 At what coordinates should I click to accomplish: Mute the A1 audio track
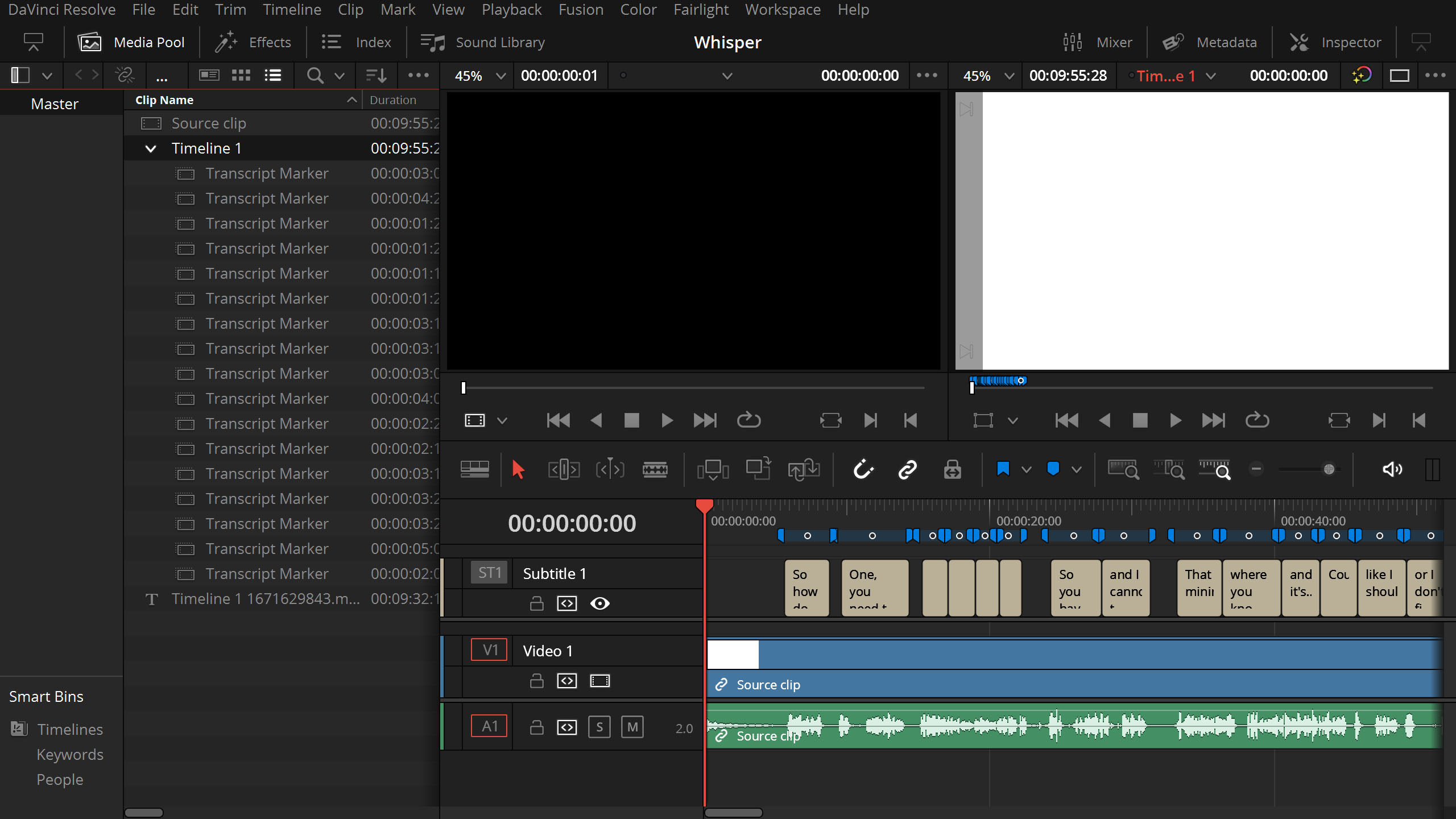pyautogui.click(x=632, y=727)
